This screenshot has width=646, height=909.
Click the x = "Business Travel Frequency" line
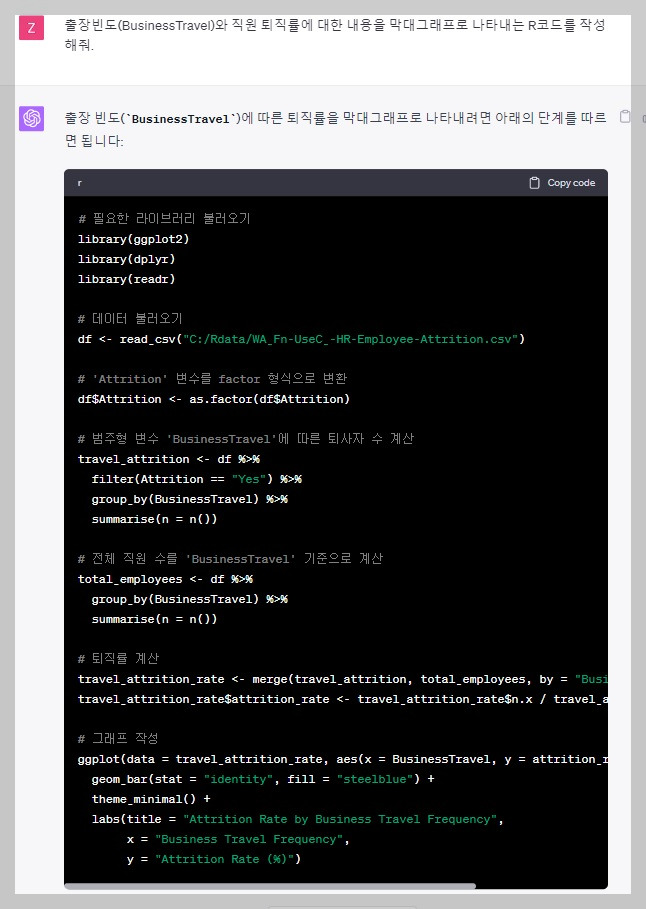tap(238, 839)
